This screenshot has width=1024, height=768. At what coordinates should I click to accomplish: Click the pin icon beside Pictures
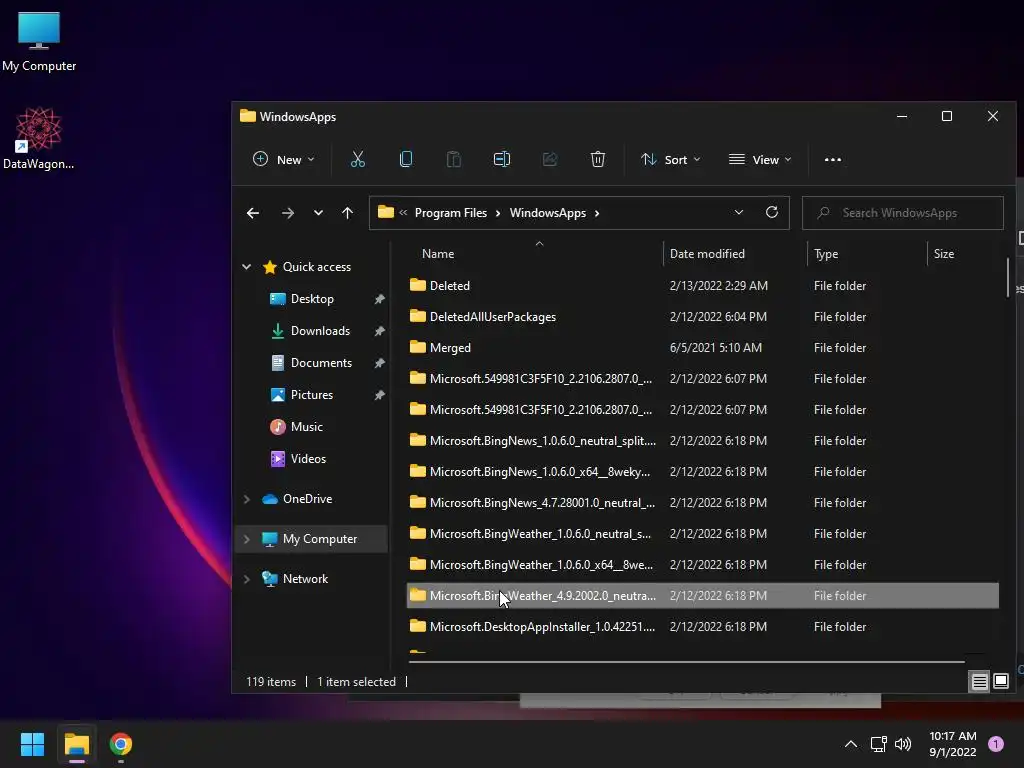point(379,395)
